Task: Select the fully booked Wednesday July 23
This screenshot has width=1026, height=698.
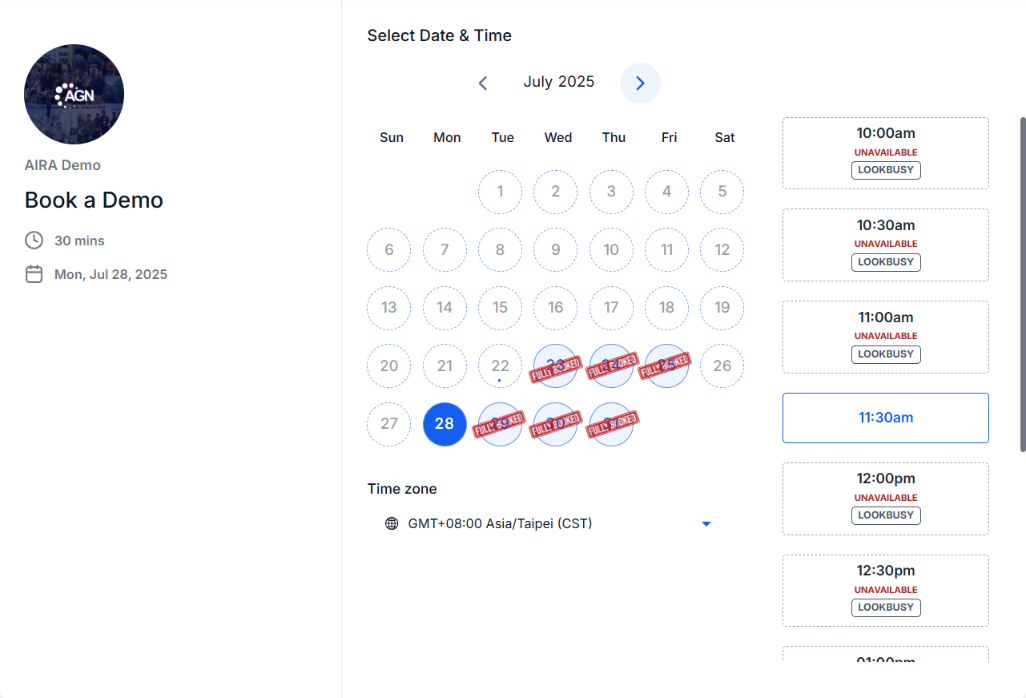Action: [556, 366]
